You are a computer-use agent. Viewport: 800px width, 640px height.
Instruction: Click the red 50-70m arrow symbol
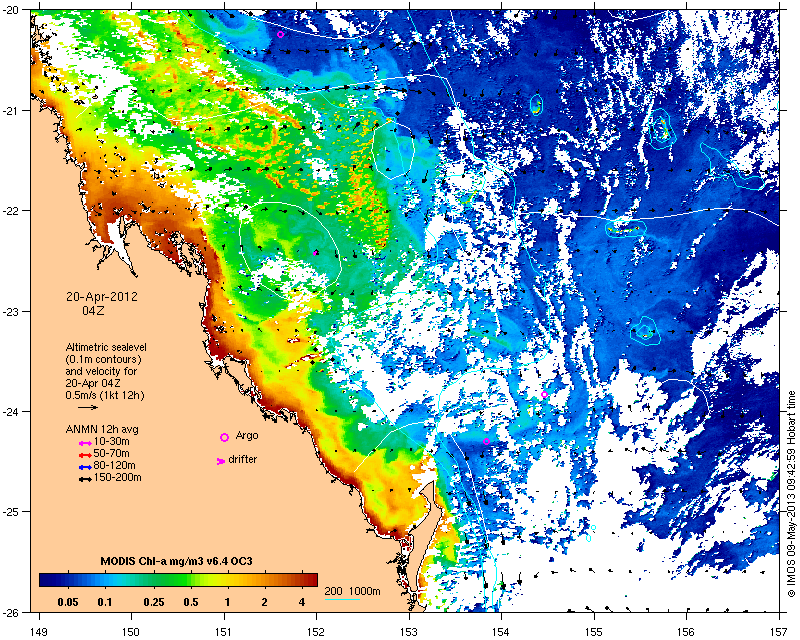point(85,455)
